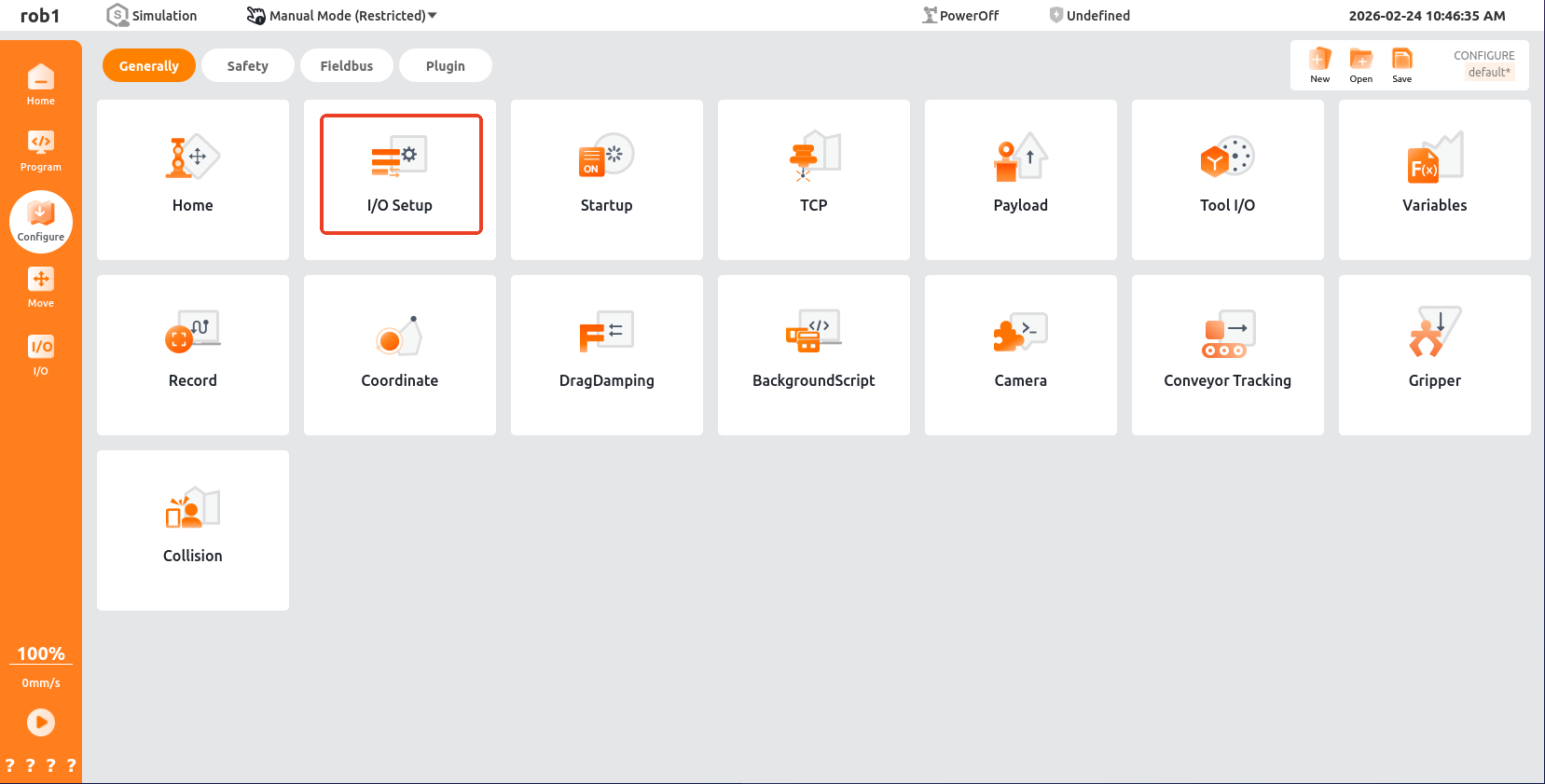
Task: Create a New configuration file
Action: [x=1319, y=65]
